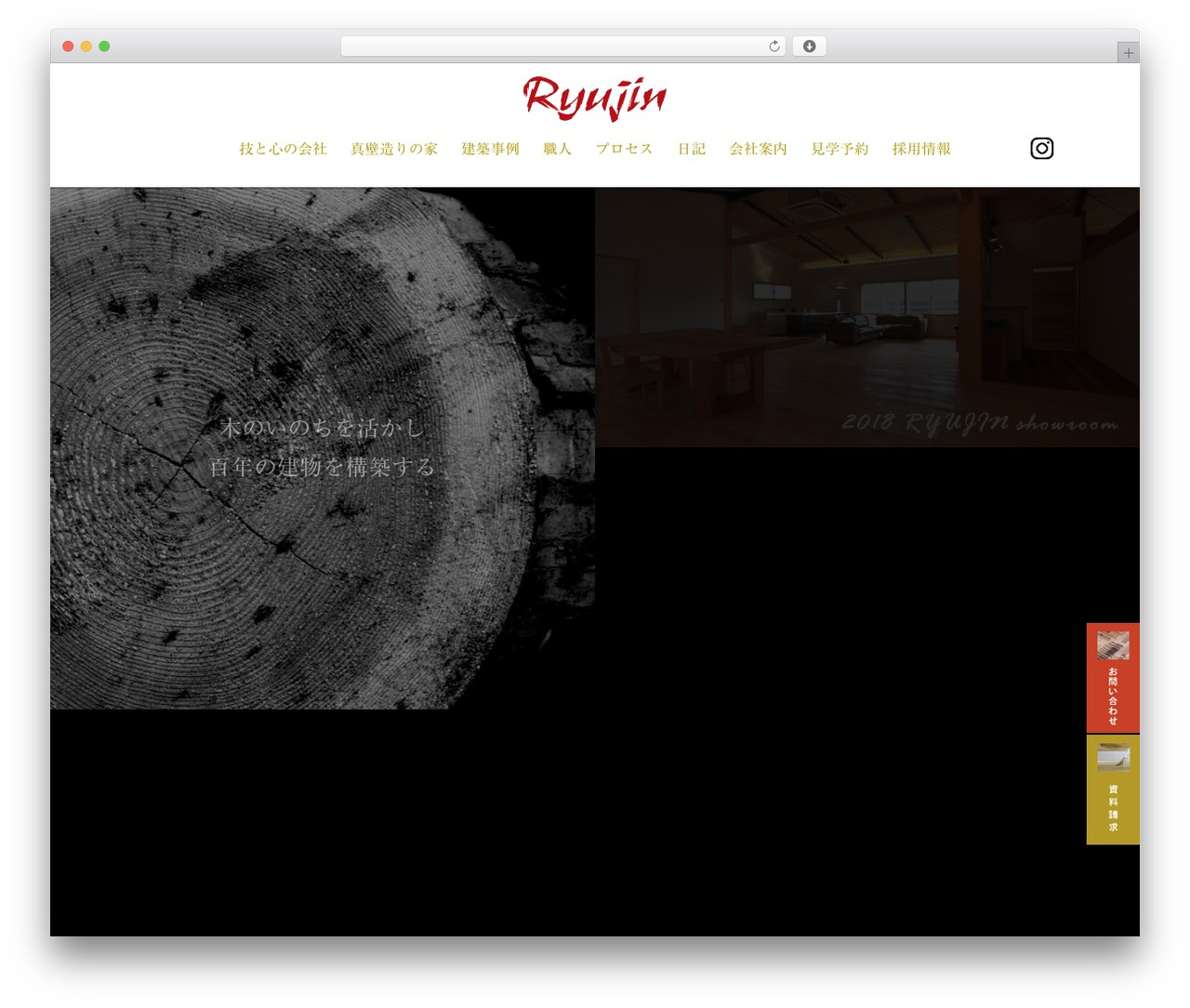Click the browser reload icon
The image size is (1190, 1008).
coord(773,46)
